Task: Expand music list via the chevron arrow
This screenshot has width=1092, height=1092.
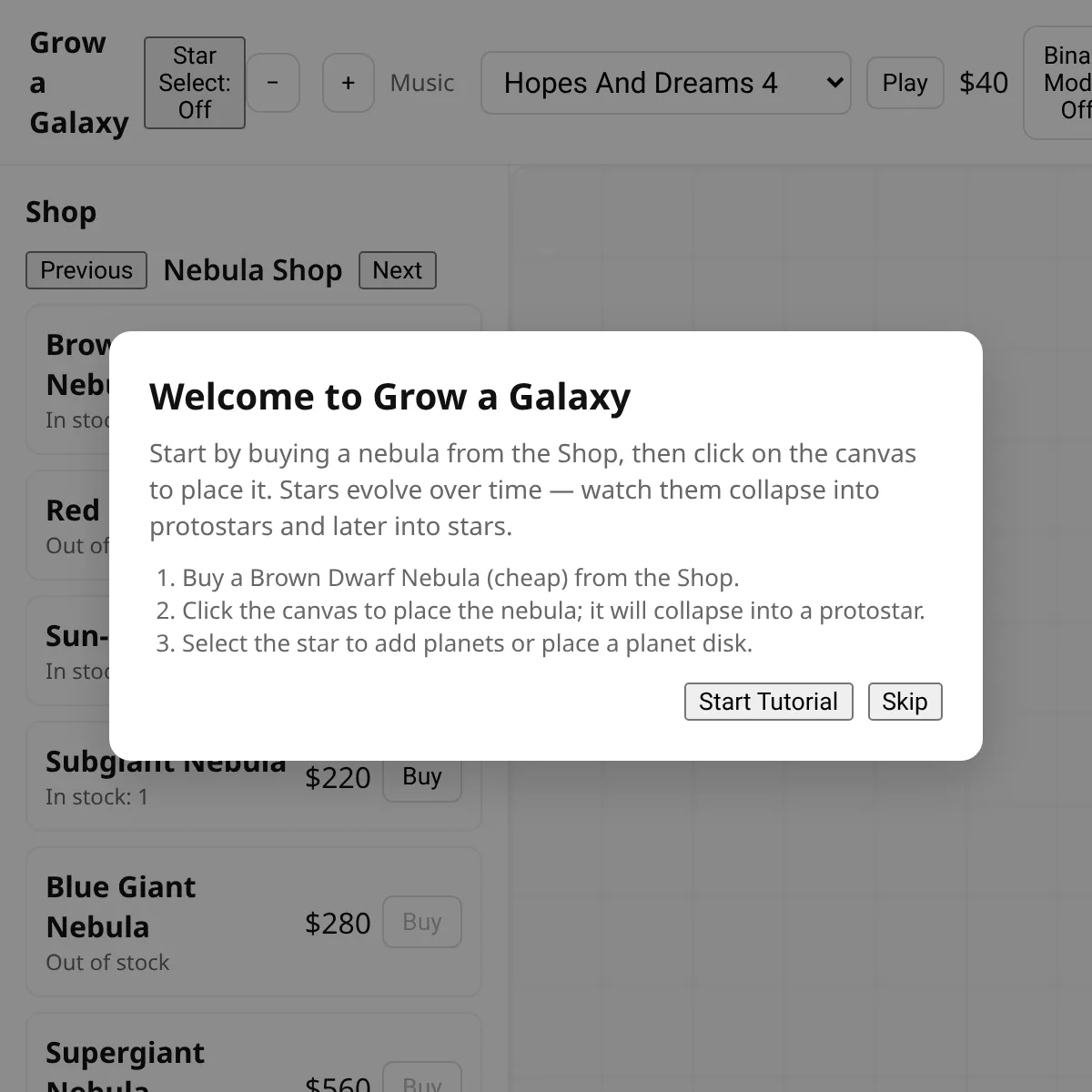Action: click(x=834, y=83)
